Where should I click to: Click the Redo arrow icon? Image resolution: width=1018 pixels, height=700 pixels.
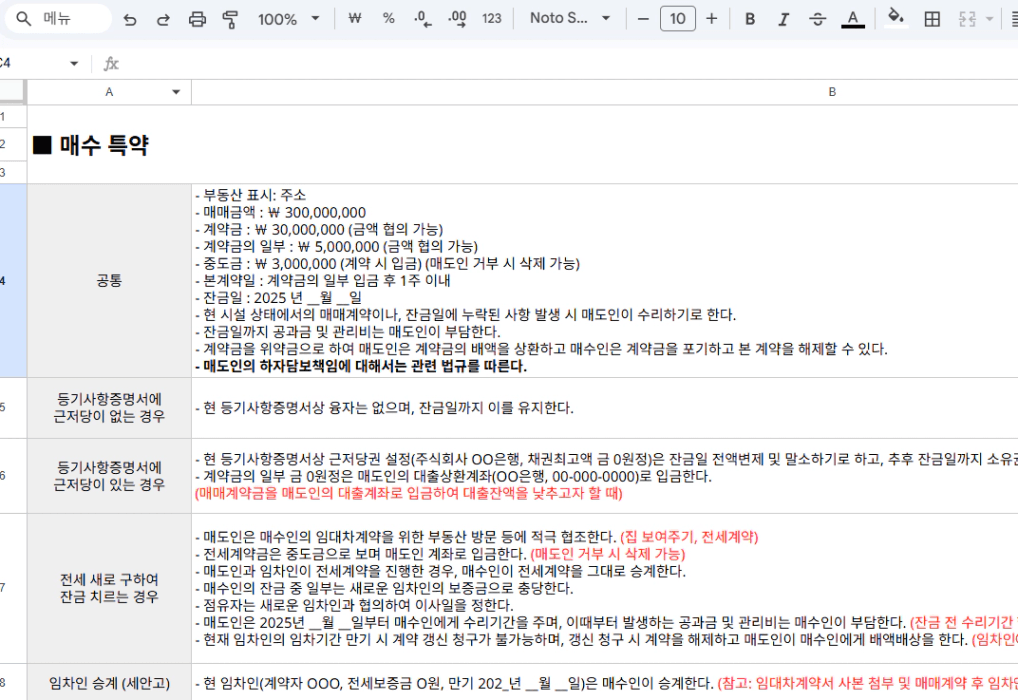(163, 19)
